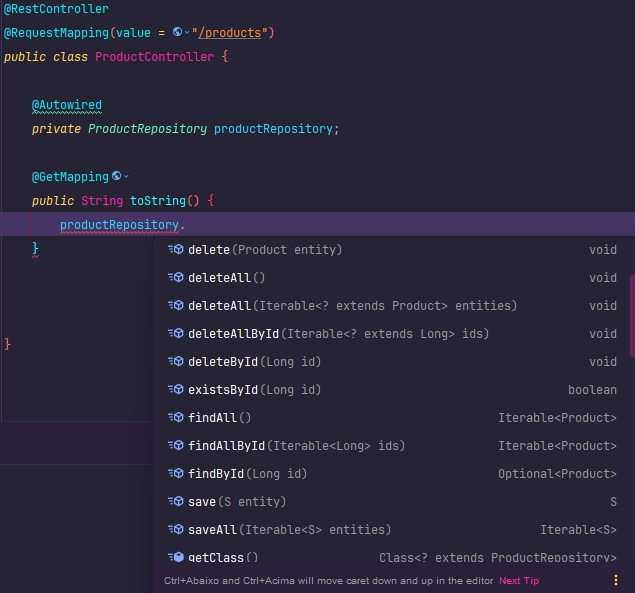Select findAllById(Iterable<Long> ids) suggestion
The width and height of the screenshot is (635, 593).
pyautogui.click(x=296, y=446)
